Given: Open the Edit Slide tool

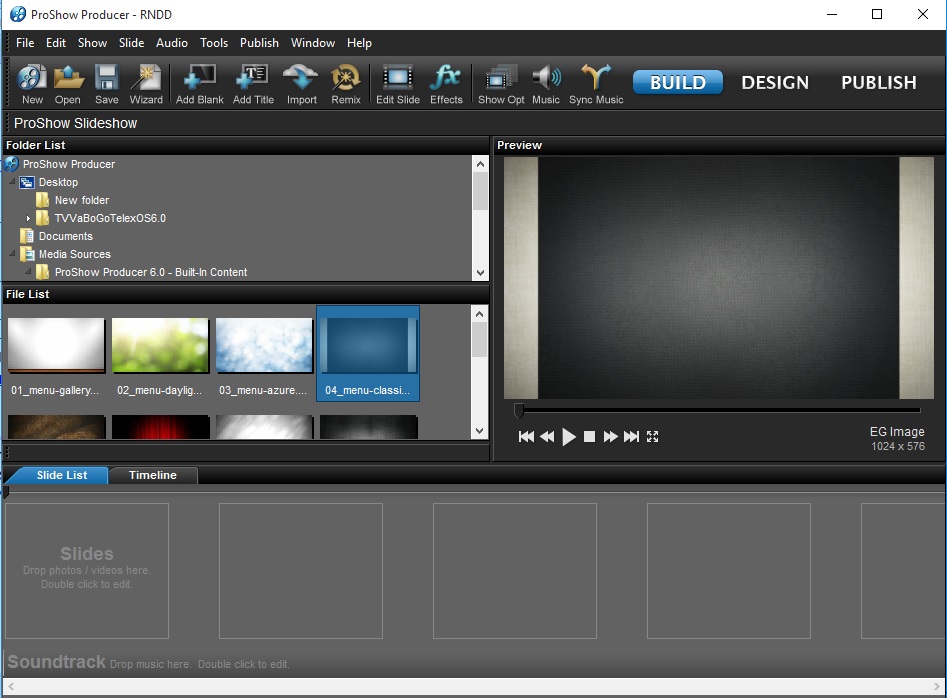Looking at the screenshot, I should point(397,85).
